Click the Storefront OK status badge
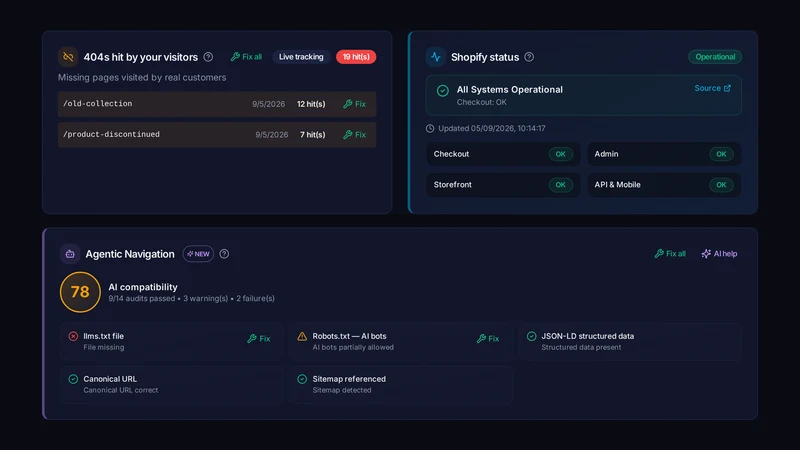The image size is (800, 450). [560, 185]
